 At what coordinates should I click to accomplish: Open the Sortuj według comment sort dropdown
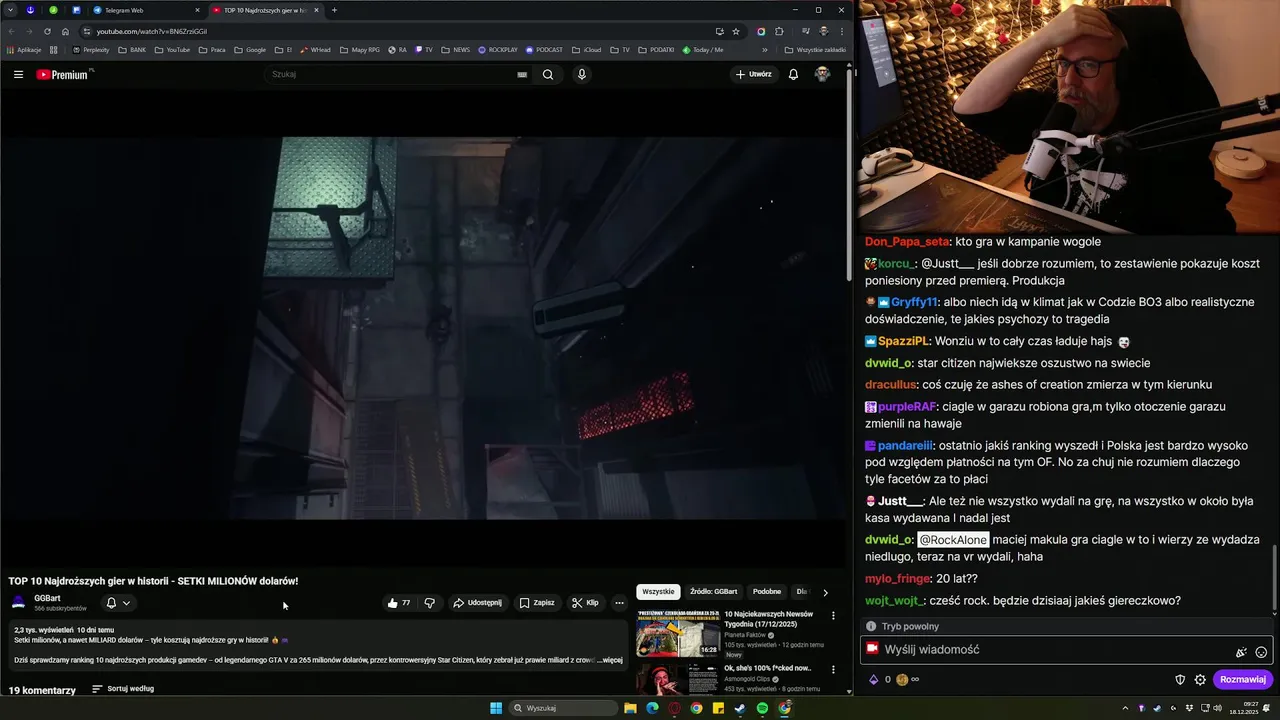(x=123, y=689)
